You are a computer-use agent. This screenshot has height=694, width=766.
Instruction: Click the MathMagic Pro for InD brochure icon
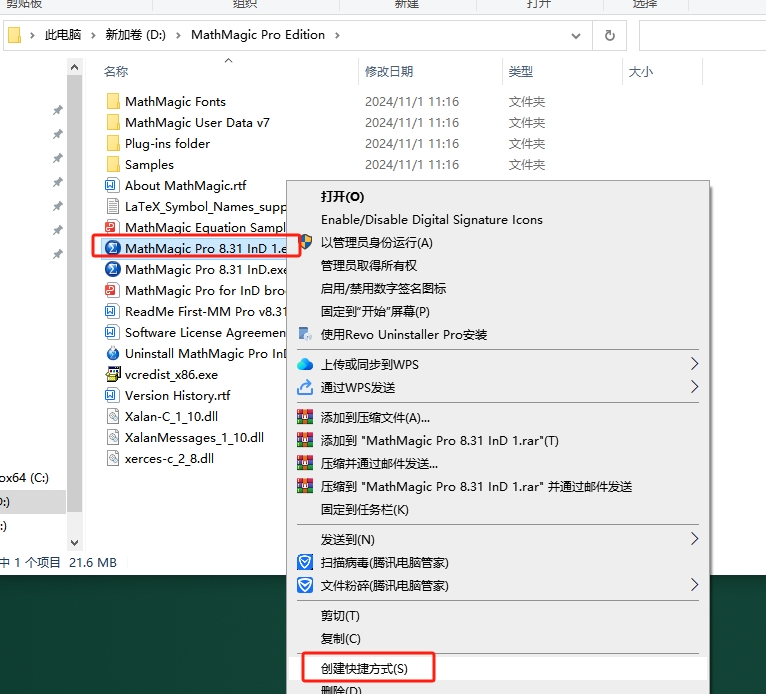[111, 290]
